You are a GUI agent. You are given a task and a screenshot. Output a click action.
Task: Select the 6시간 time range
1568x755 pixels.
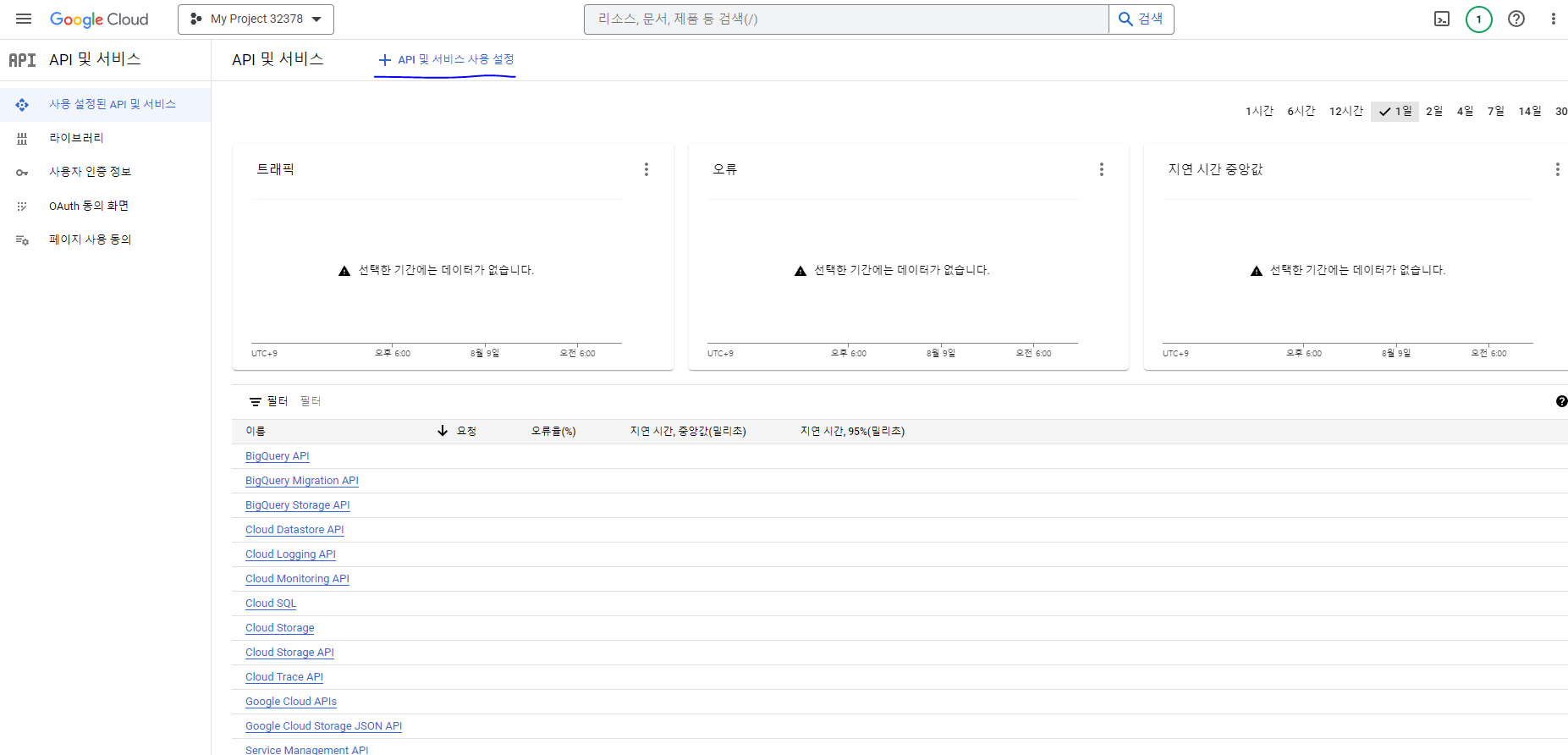[1301, 111]
